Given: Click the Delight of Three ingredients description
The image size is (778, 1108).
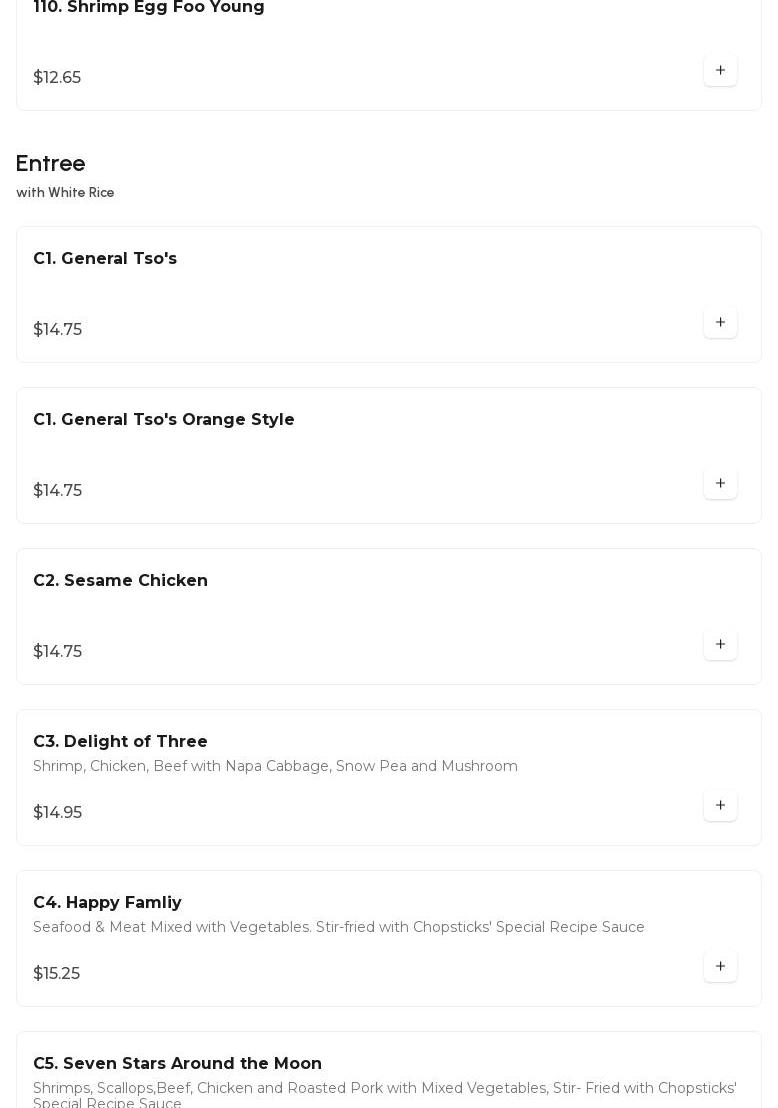Looking at the screenshot, I should [x=275, y=767].
